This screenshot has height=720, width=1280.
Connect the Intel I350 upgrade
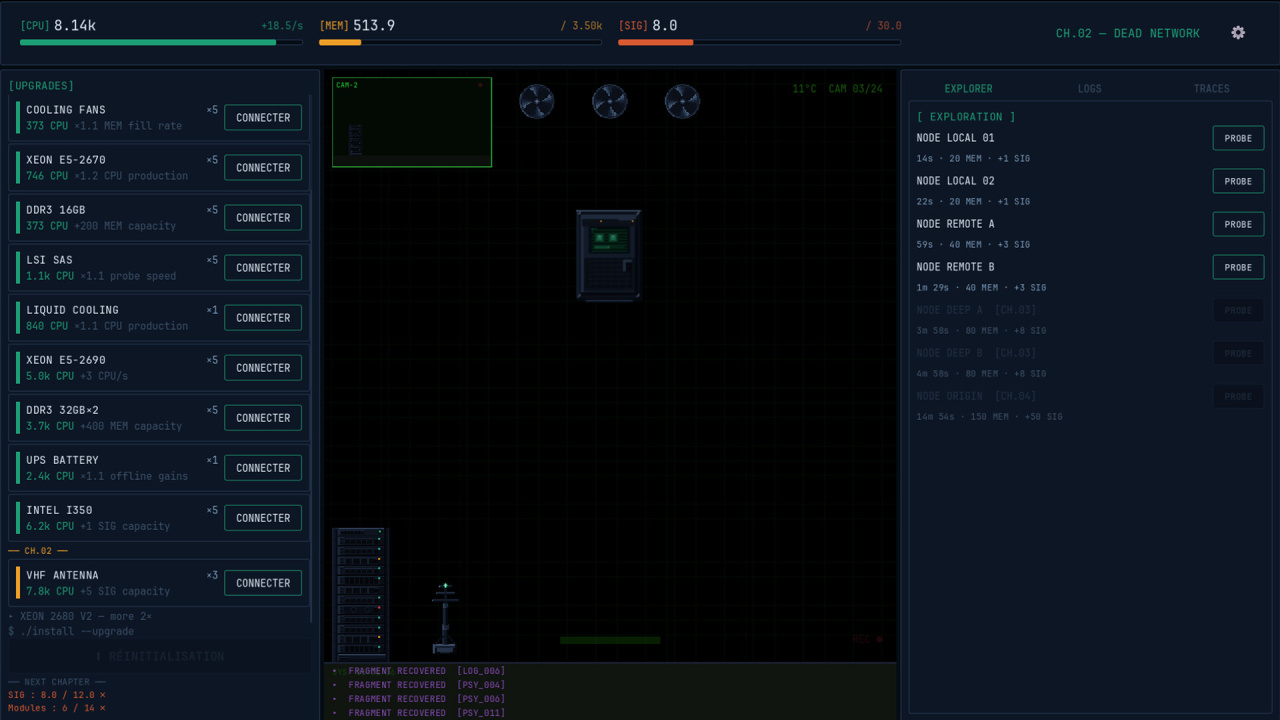[x=263, y=518]
